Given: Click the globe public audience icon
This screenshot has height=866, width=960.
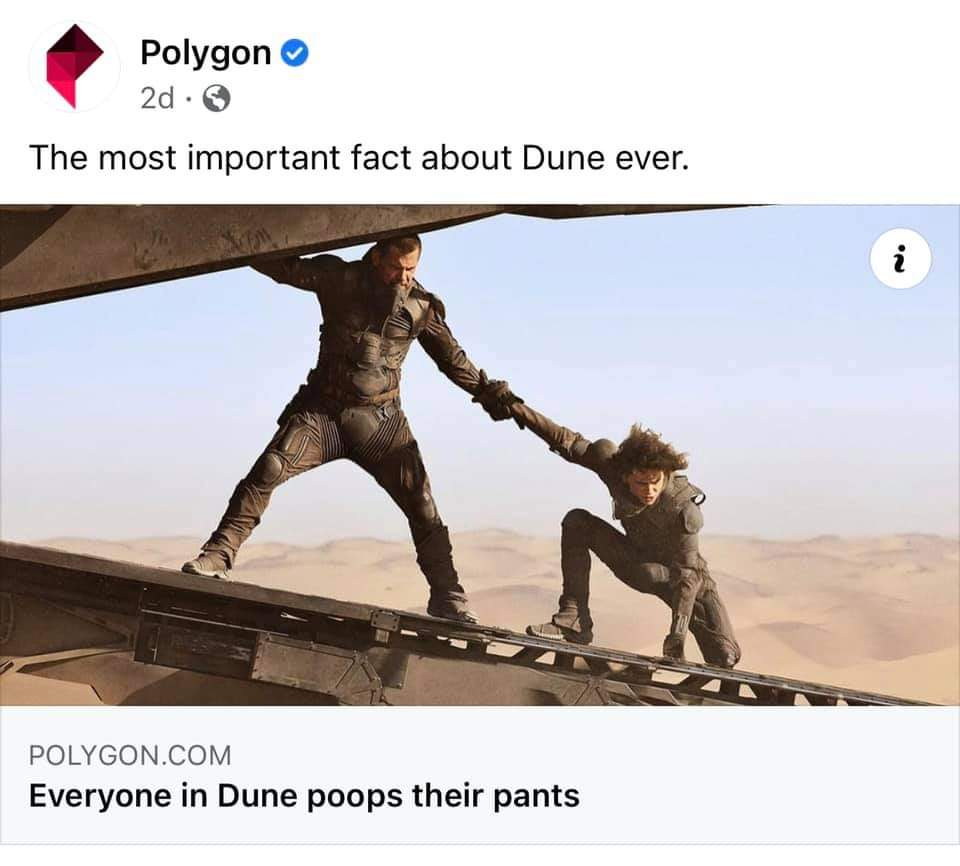Looking at the screenshot, I should tap(216, 98).
